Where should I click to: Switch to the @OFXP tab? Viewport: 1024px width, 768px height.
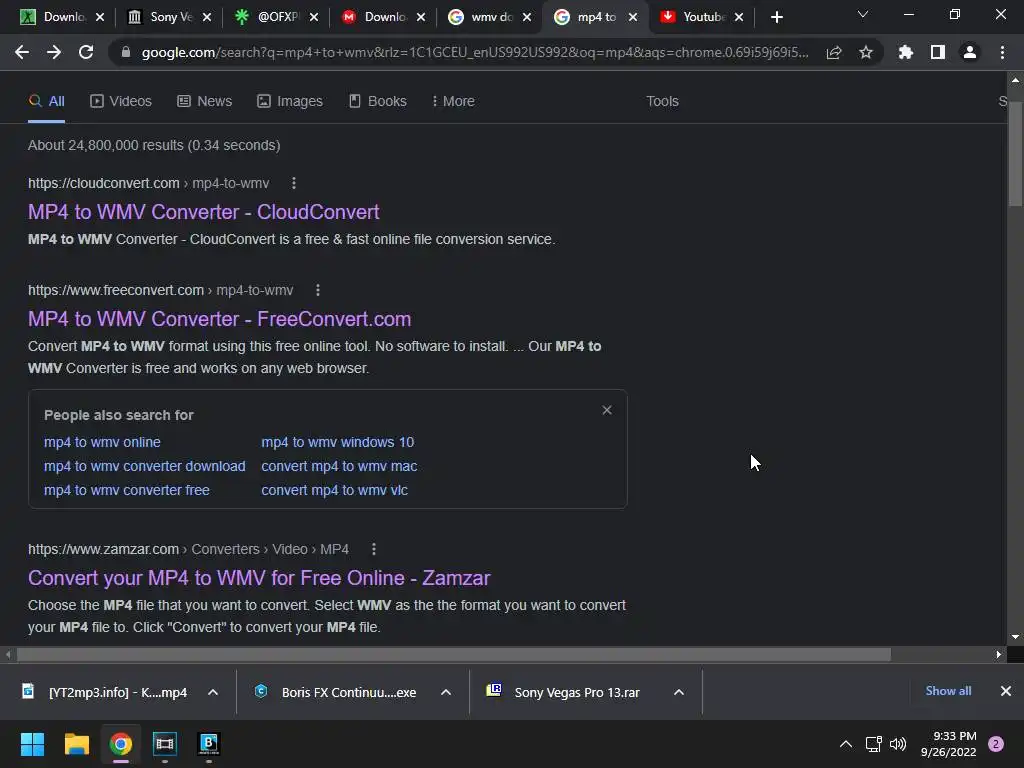pos(278,17)
